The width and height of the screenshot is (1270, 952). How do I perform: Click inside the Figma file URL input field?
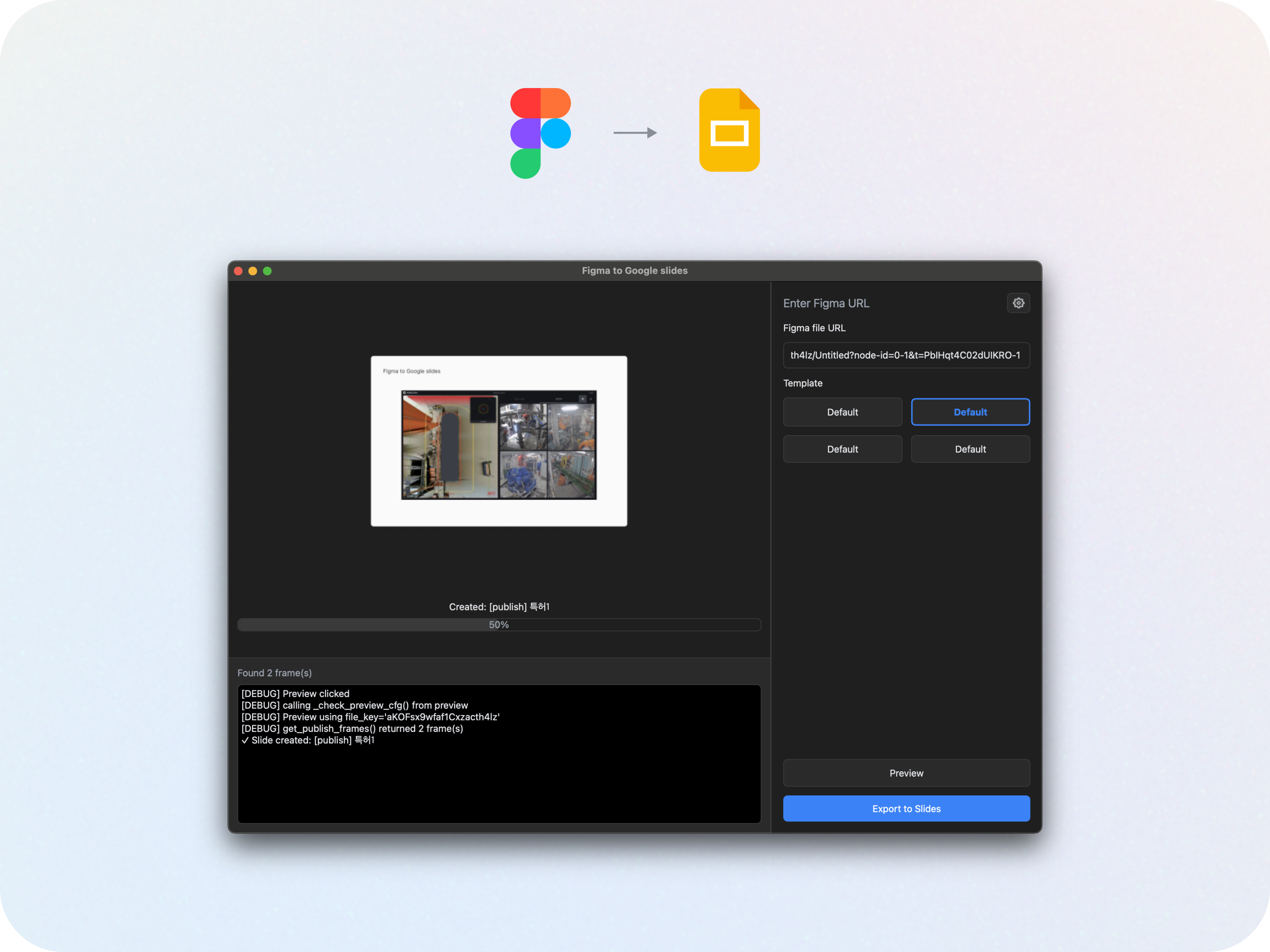[x=906, y=355]
